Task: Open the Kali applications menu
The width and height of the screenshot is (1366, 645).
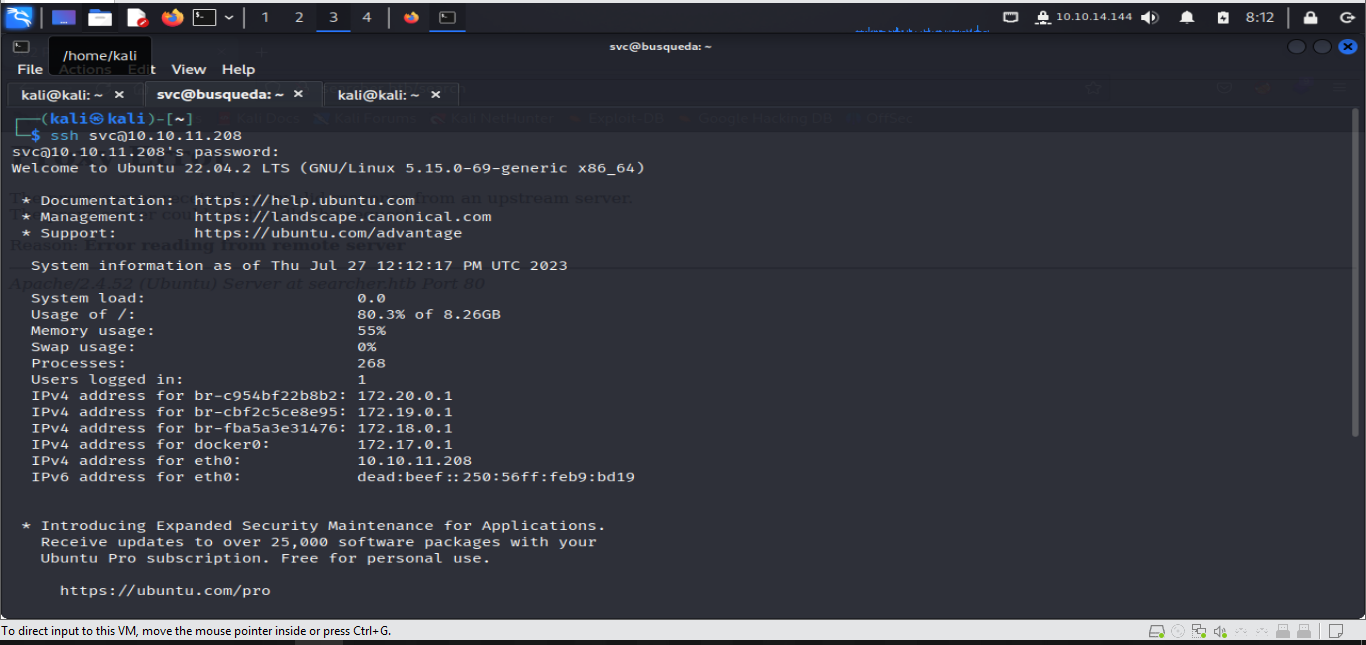Action: [x=20, y=16]
